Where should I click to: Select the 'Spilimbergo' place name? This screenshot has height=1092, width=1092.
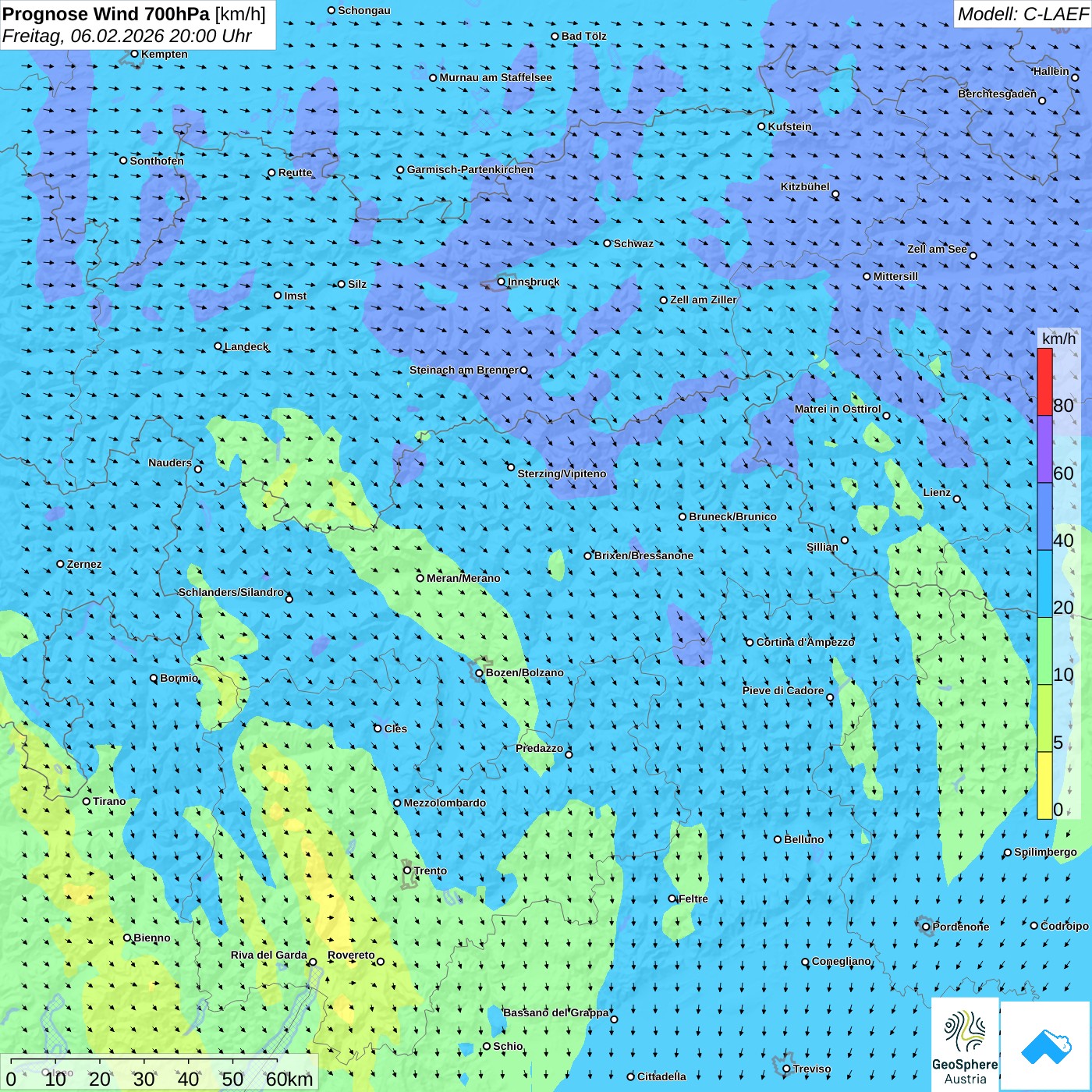pos(1045,852)
